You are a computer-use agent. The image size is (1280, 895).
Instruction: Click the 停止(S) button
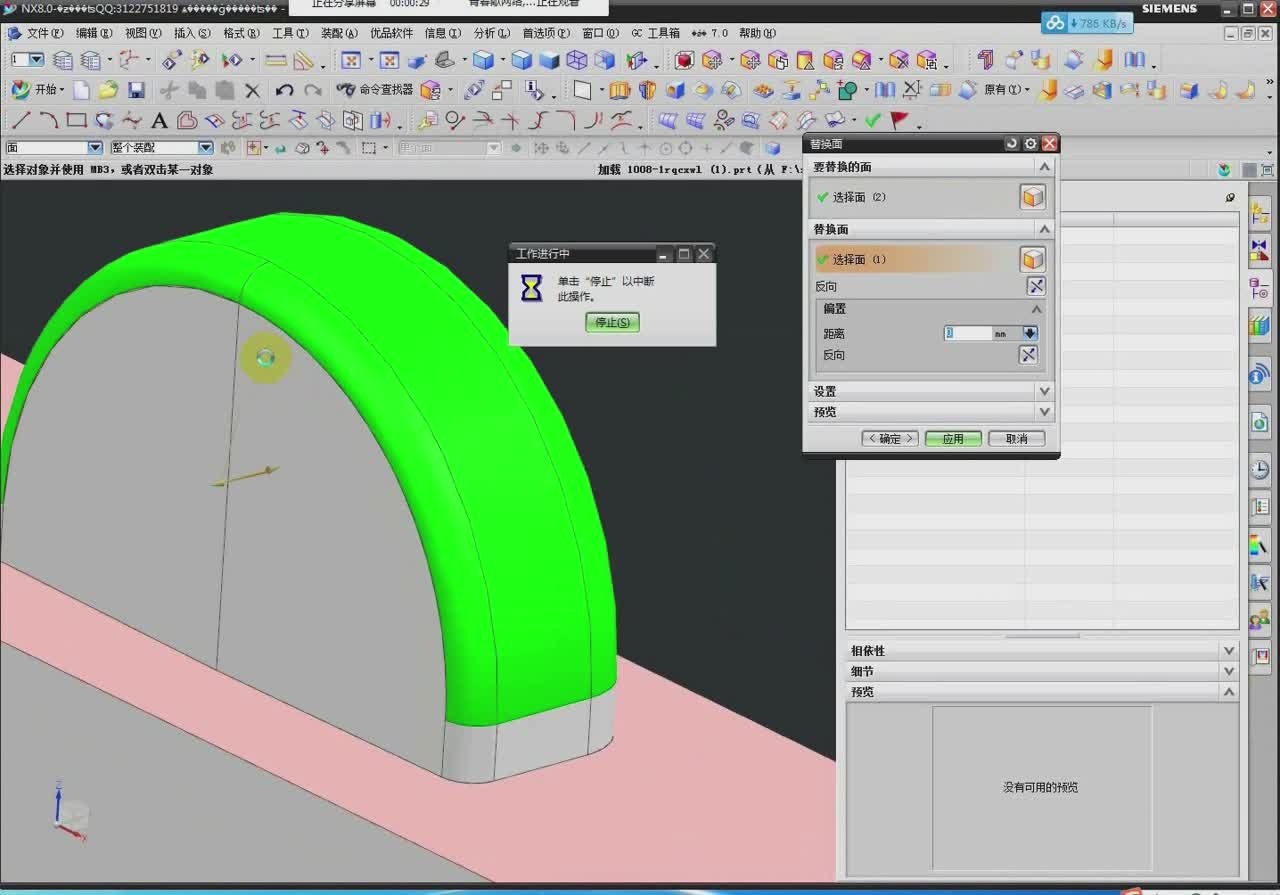click(612, 322)
